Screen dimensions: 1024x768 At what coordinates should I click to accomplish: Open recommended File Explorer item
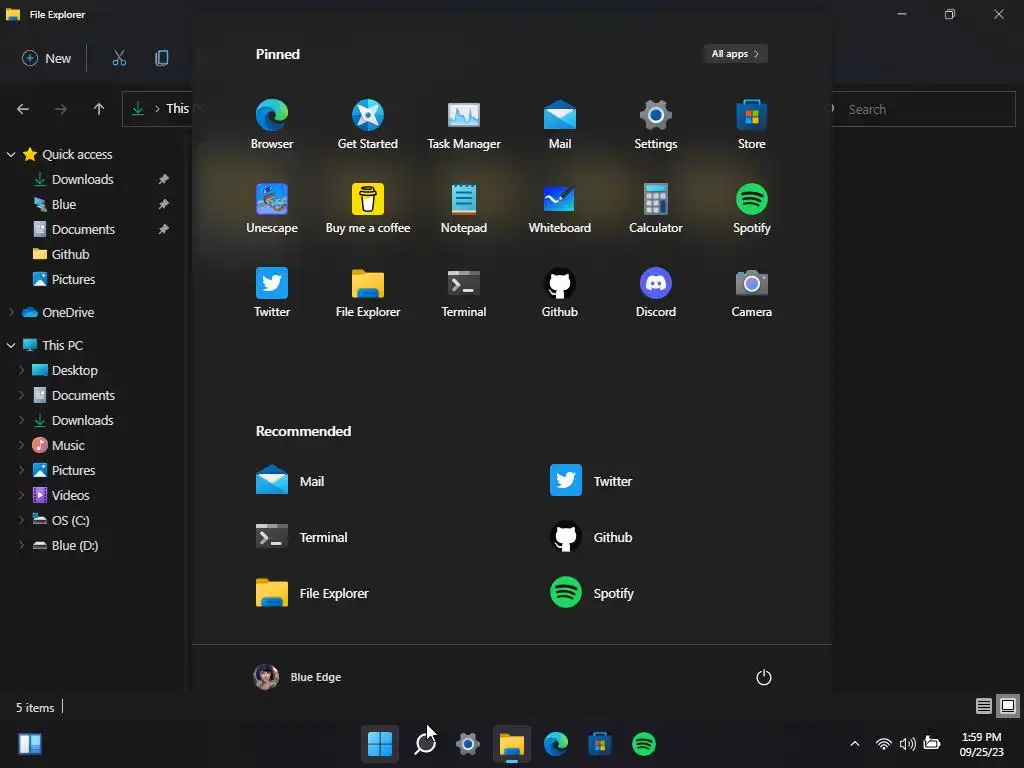(312, 593)
